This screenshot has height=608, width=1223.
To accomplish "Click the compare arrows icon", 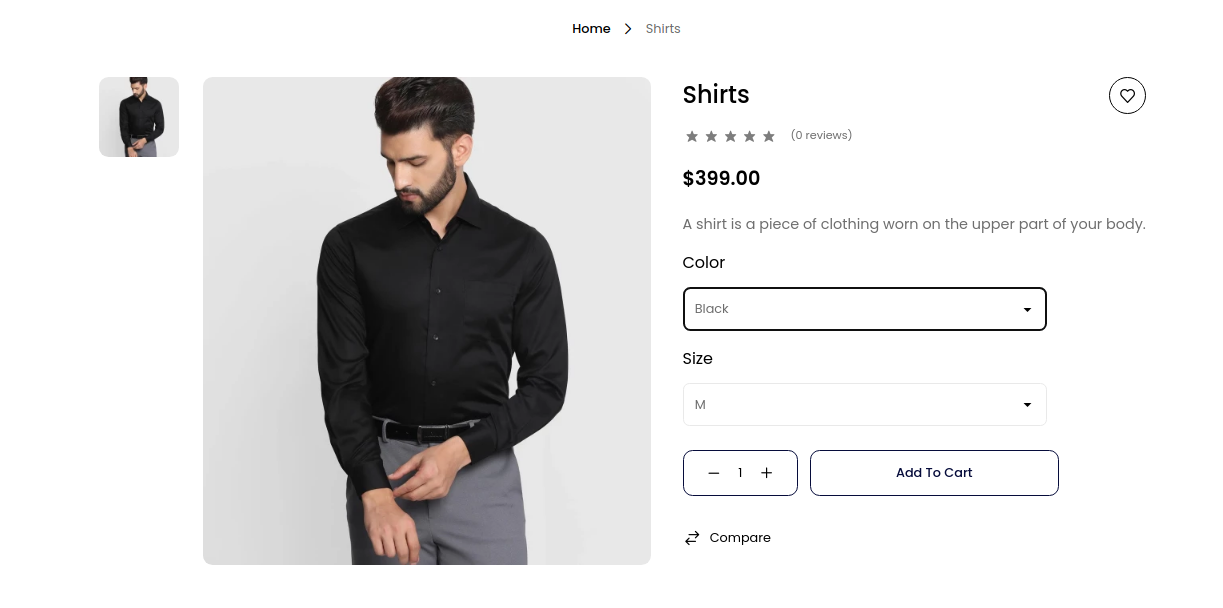I will click(x=692, y=538).
